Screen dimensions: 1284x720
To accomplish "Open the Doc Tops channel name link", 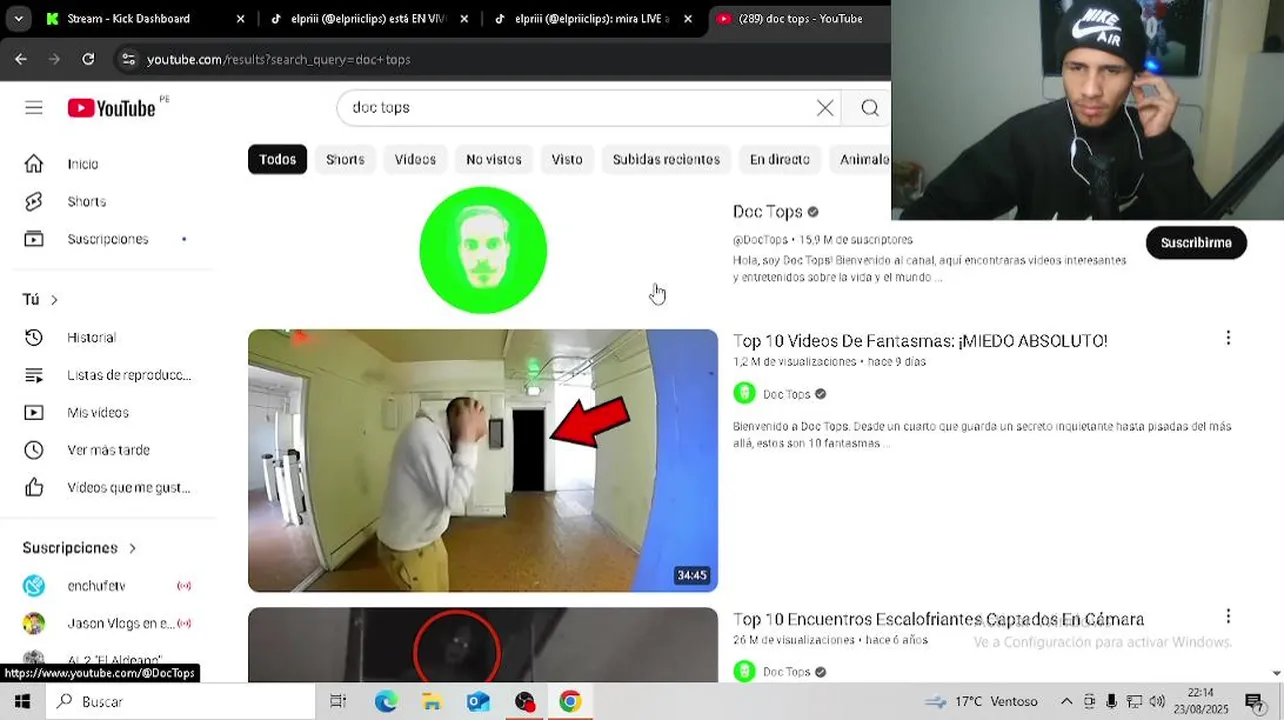I will [x=768, y=212].
